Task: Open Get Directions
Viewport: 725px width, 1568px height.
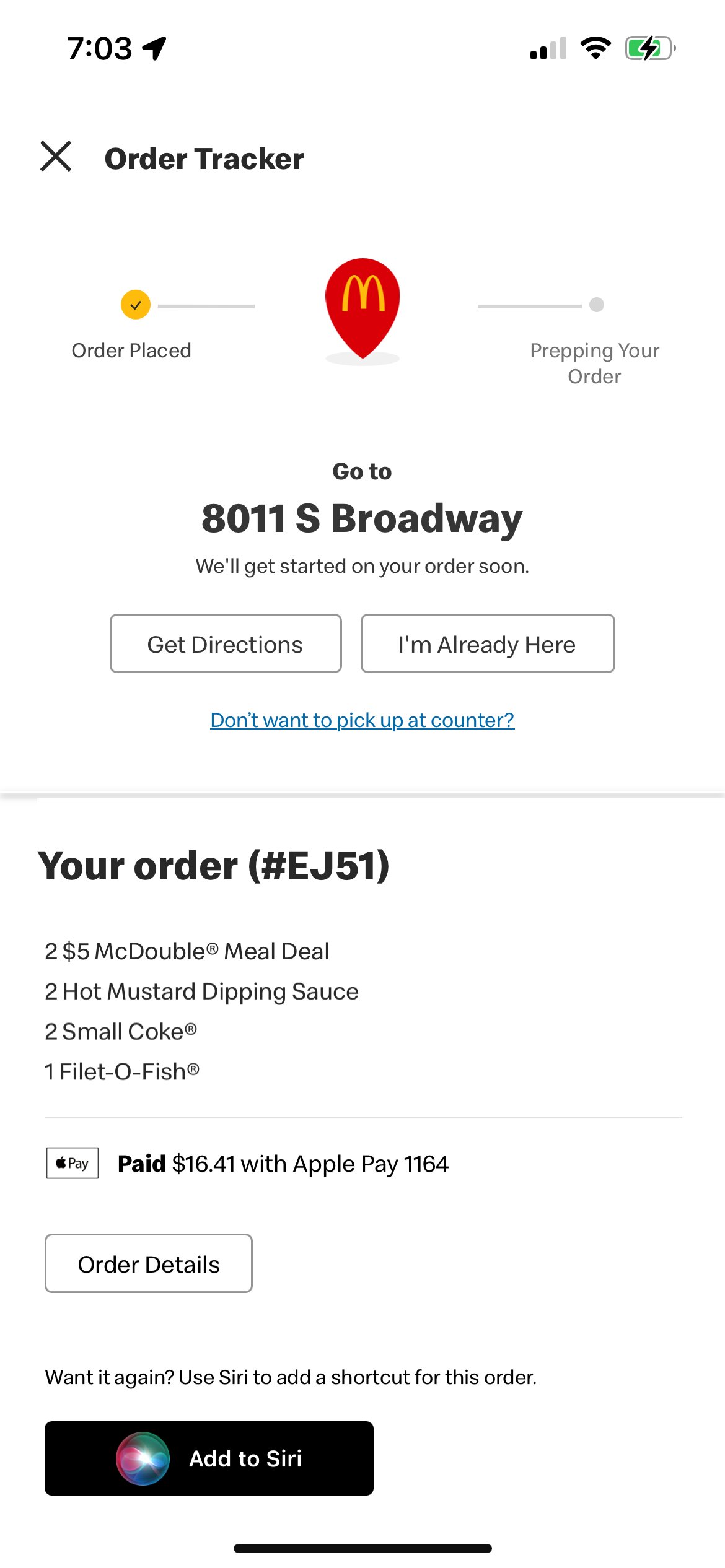Action: [226, 643]
